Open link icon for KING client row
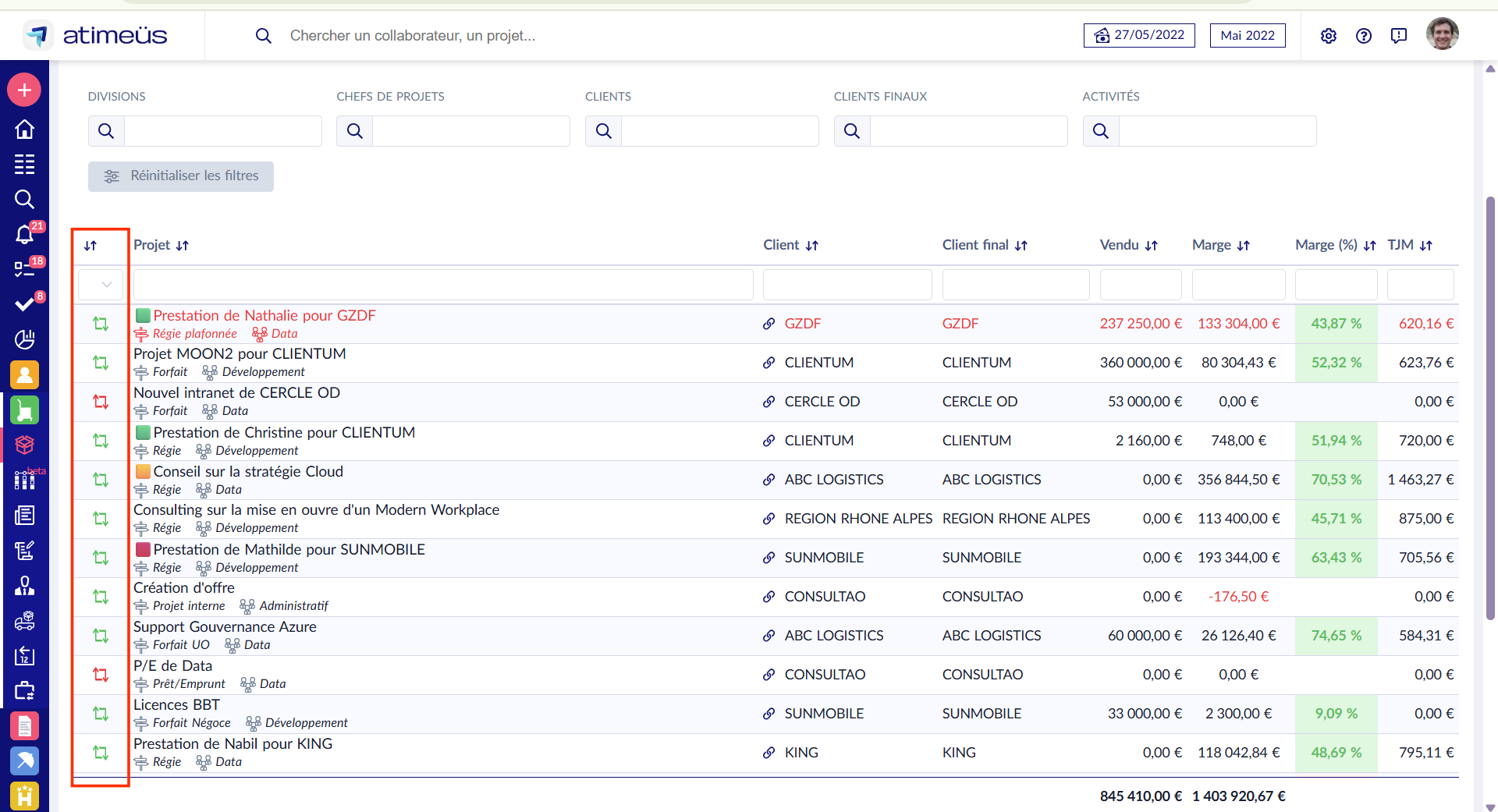1498x812 pixels. pos(769,753)
